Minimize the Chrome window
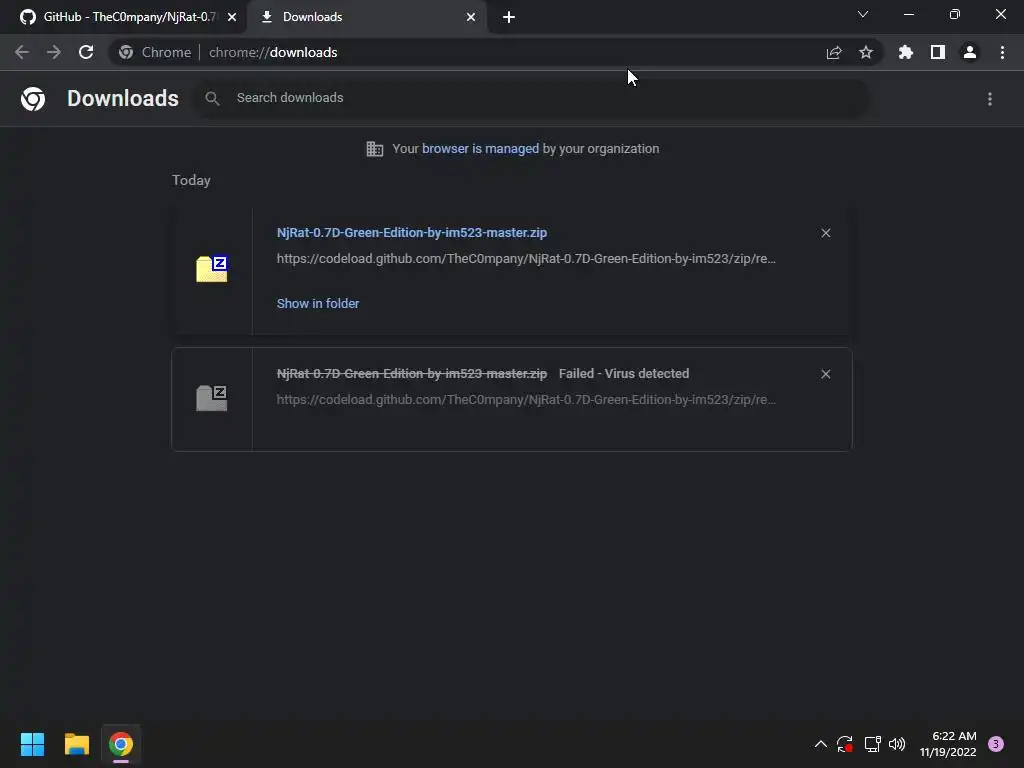The width and height of the screenshot is (1024, 768). 908,14
